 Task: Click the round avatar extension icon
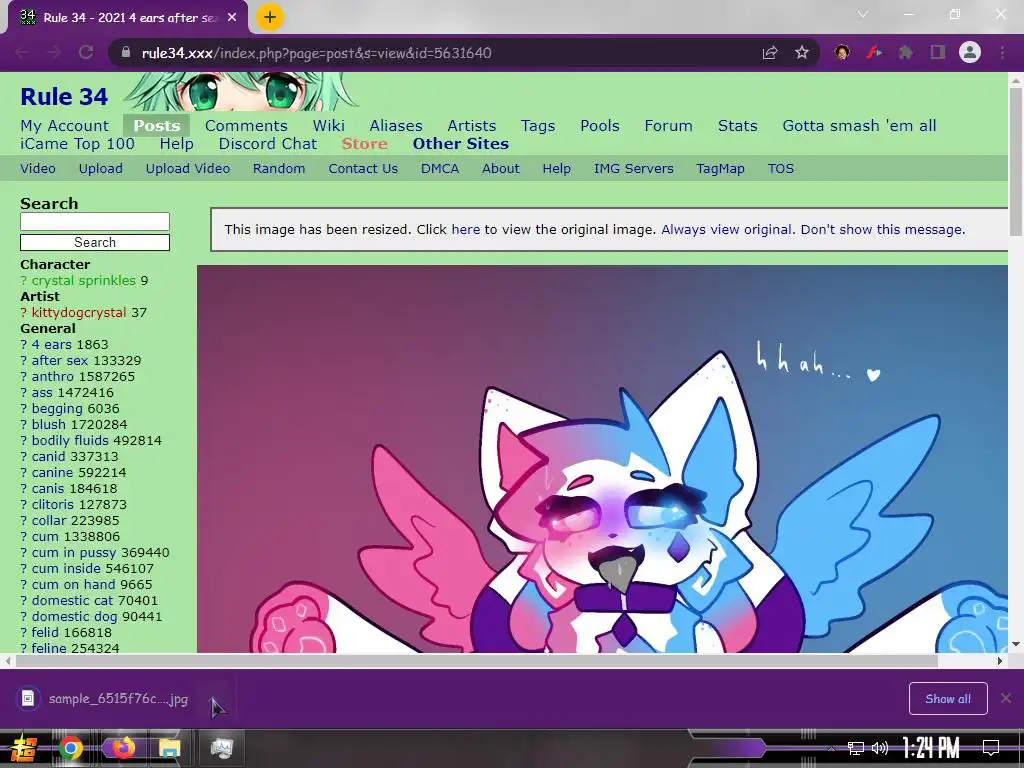pos(842,53)
